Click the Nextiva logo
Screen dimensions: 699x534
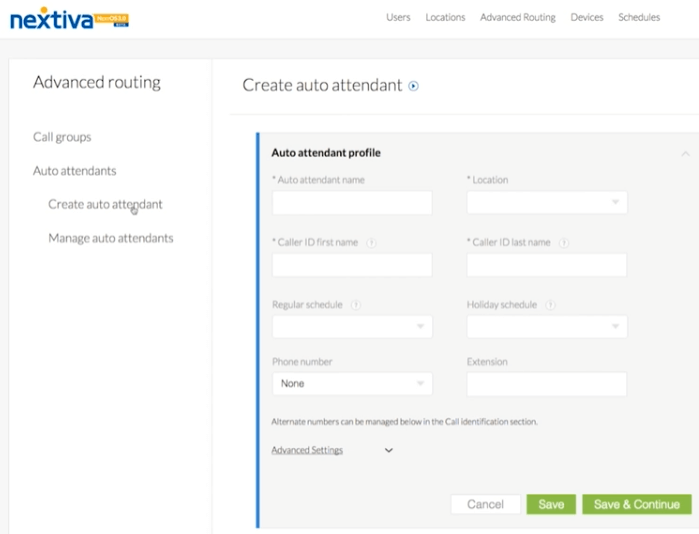69,18
